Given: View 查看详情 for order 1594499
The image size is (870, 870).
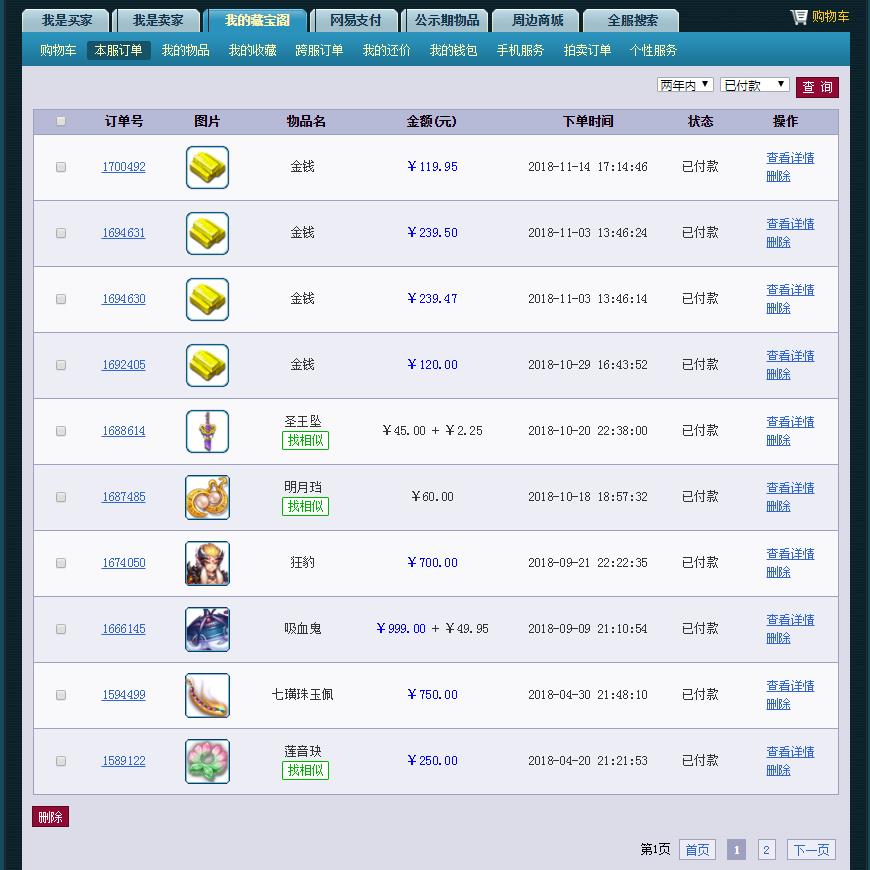Looking at the screenshot, I should (x=790, y=686).
